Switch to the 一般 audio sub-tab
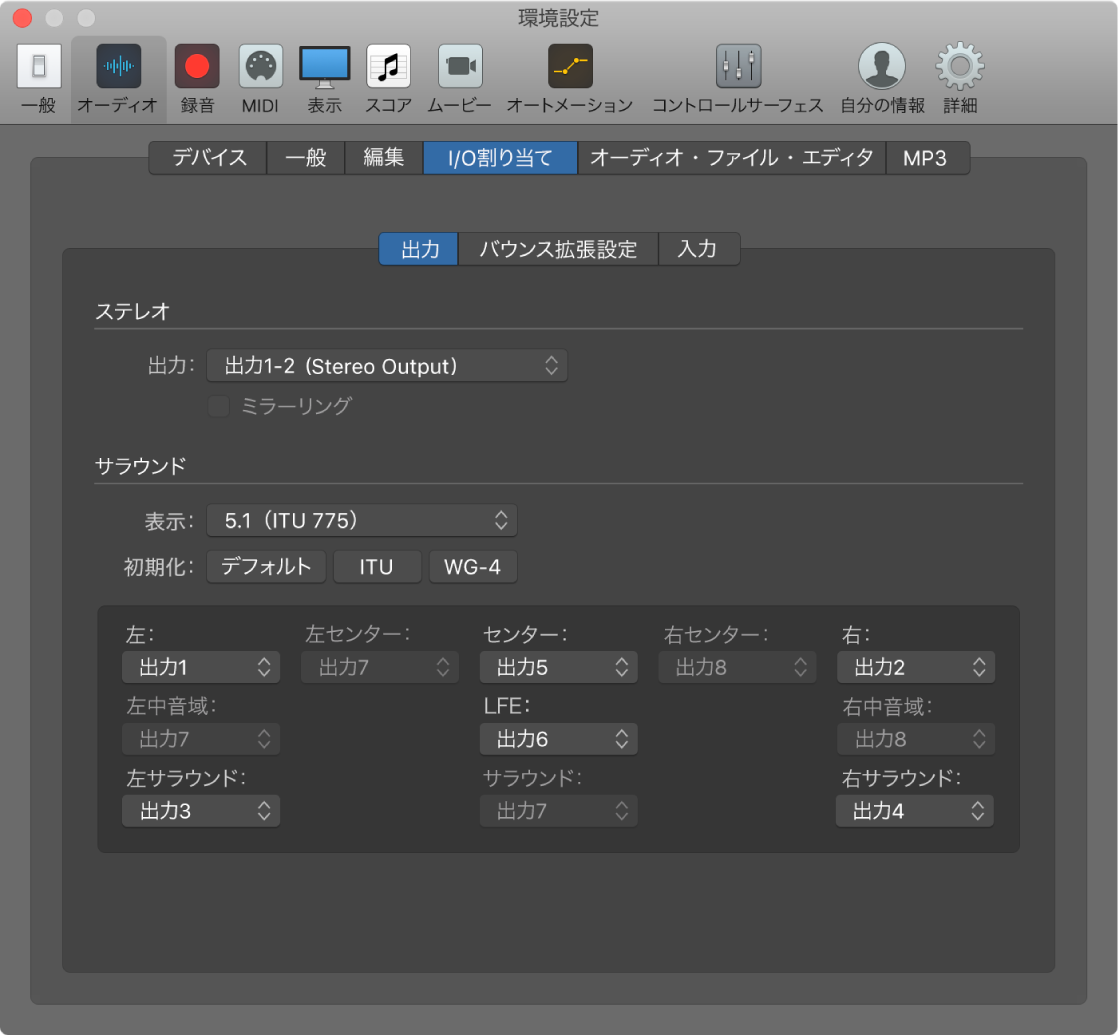Viewport: 1120px width, 1035px height. pos(306,158)
